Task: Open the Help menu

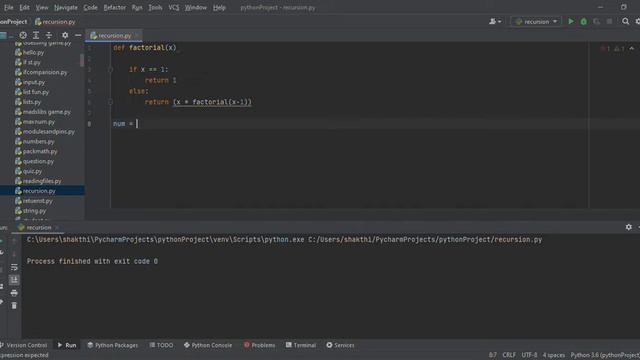Action: click(219, 7)
